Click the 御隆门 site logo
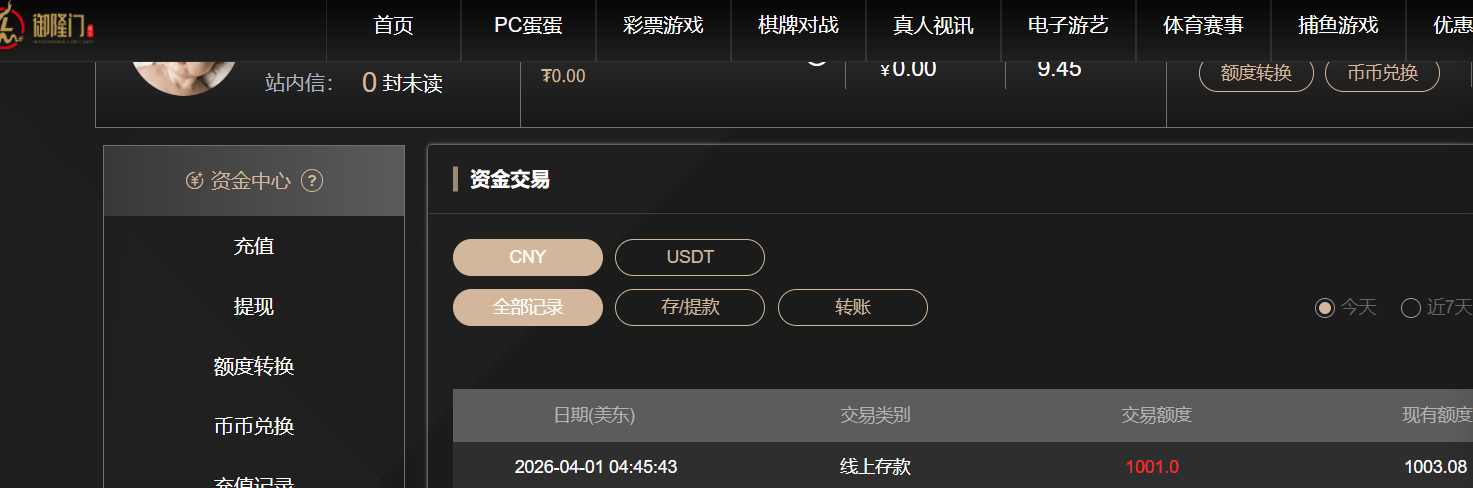The image size is (1473, 488). coord(48,25)
